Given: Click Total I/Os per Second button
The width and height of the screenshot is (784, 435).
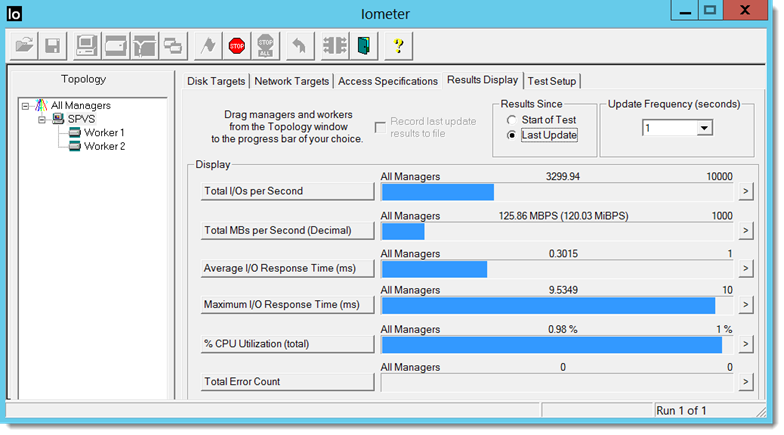Looking at the screenshot, I should click(288, 191).
